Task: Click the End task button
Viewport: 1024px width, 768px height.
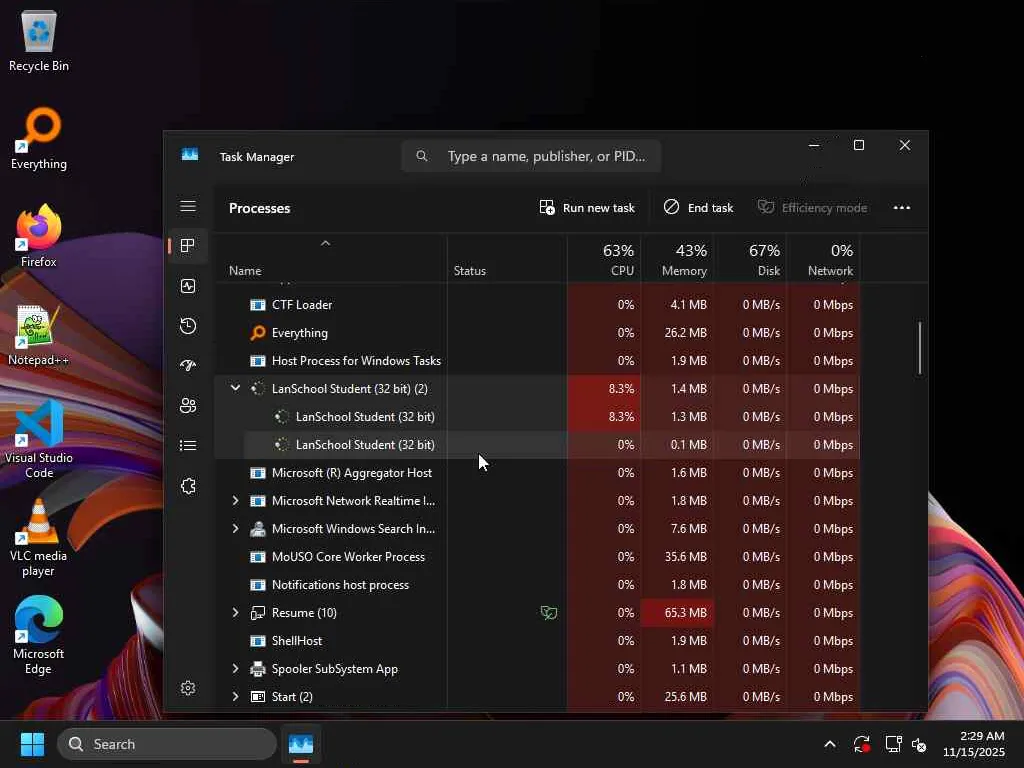Action: click(699, 208)
